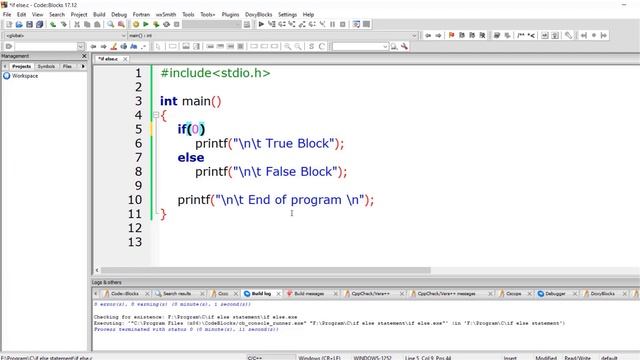
Task: Save the current file with the toolbar icon
Action: (x=29, y=24)
